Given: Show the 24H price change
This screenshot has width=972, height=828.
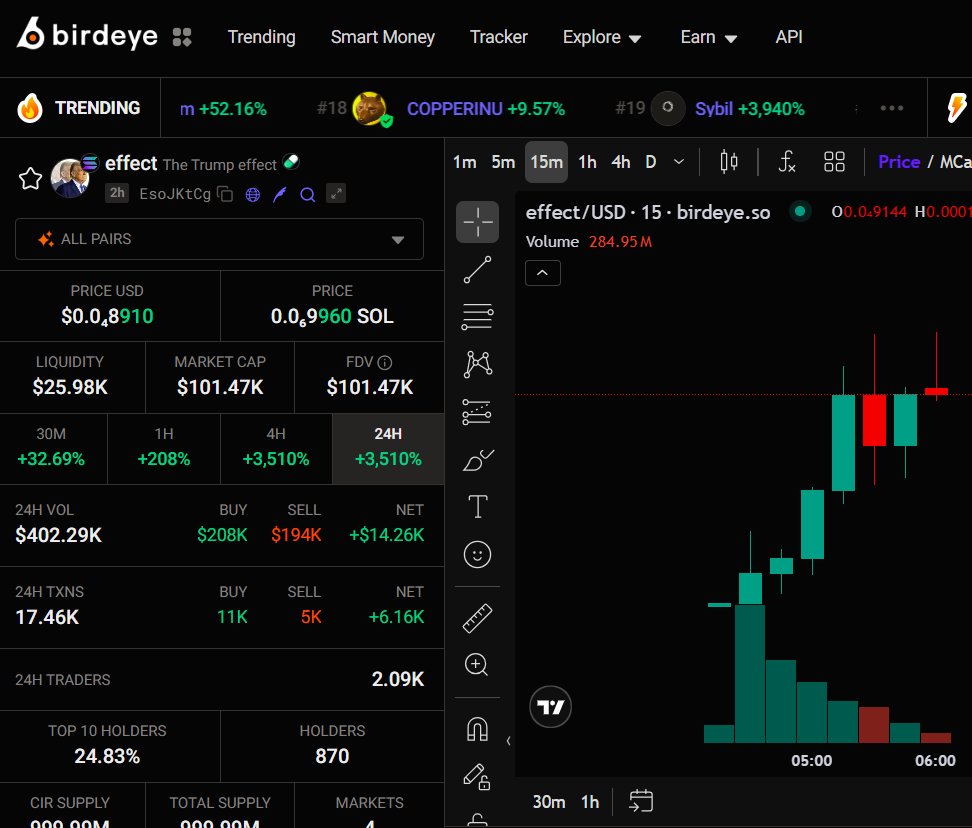Looking at the screenshot, I should (x=388, y=449).
